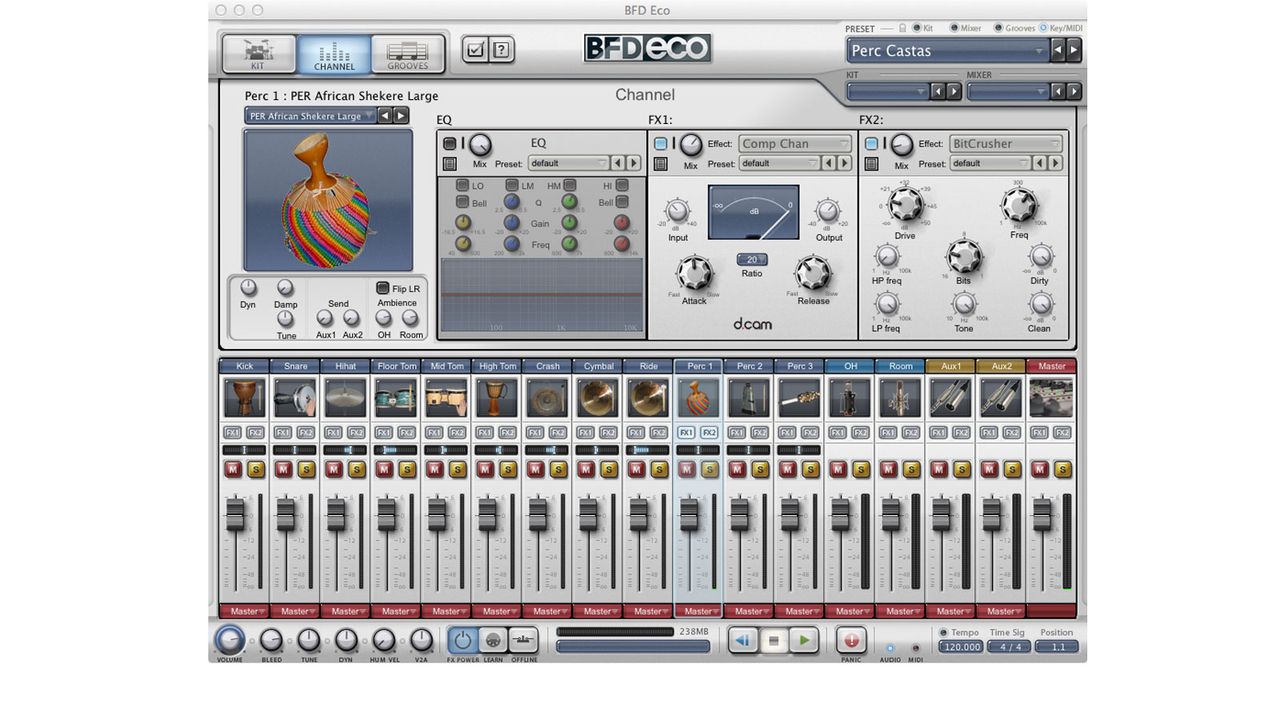
Task: Step to the next FX1 preset
Action: click(x=844, y=163)
